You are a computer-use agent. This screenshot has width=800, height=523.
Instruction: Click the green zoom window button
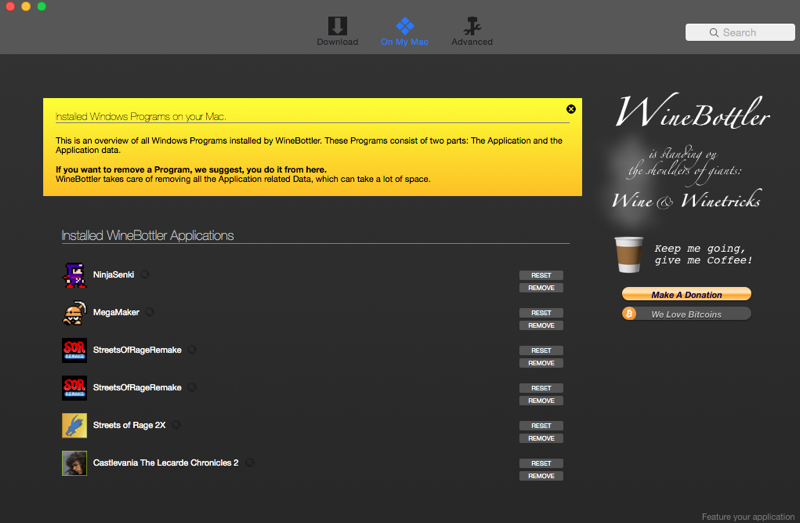[x=42, y=7]
